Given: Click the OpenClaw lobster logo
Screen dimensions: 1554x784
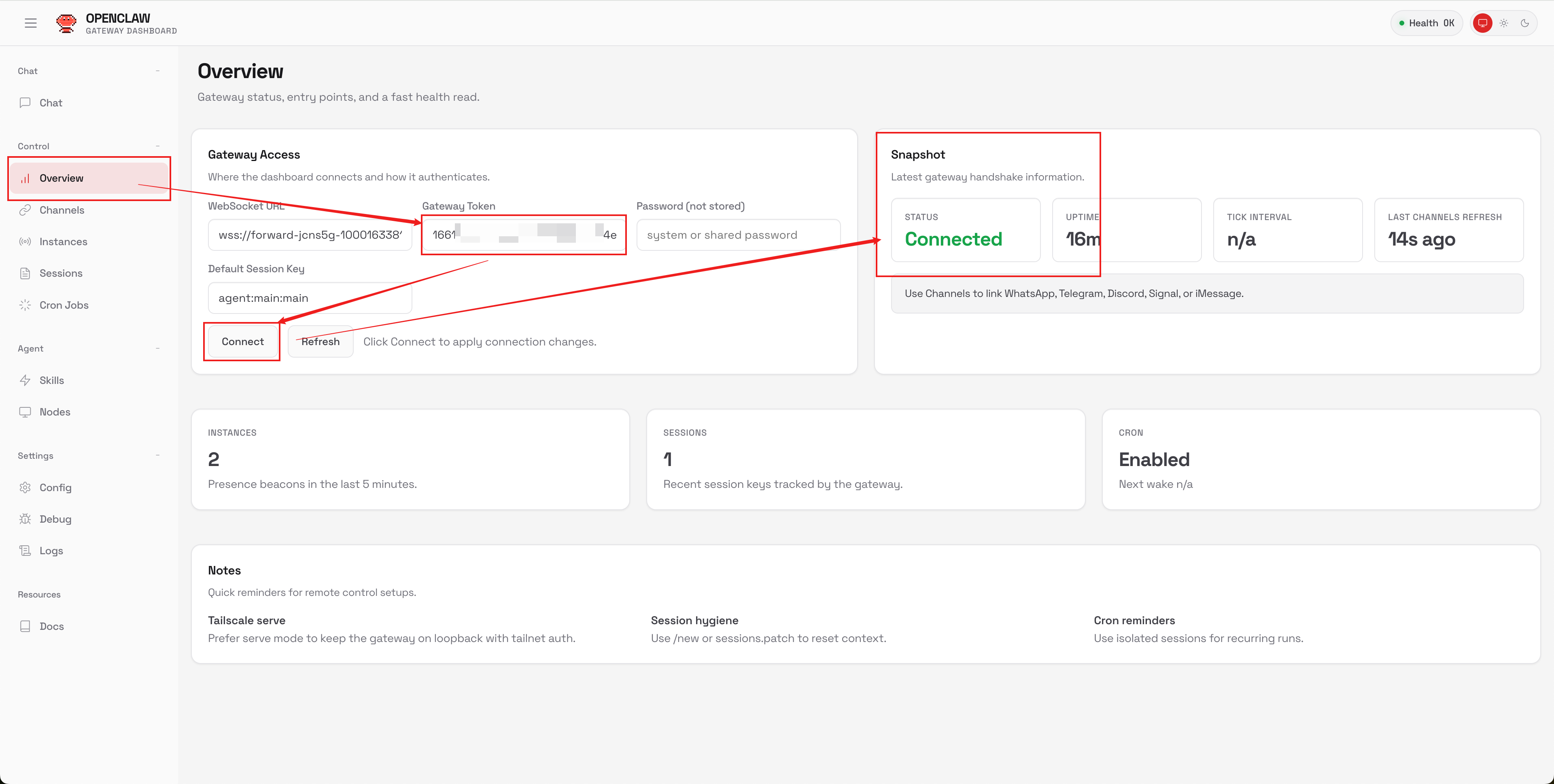Looking at the screenshot, I should 66,23.
